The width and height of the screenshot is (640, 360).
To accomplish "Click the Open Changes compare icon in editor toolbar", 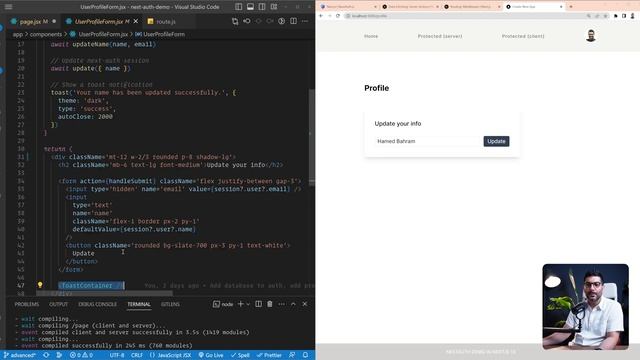I will pyautogui.click(x=235, y=21).
